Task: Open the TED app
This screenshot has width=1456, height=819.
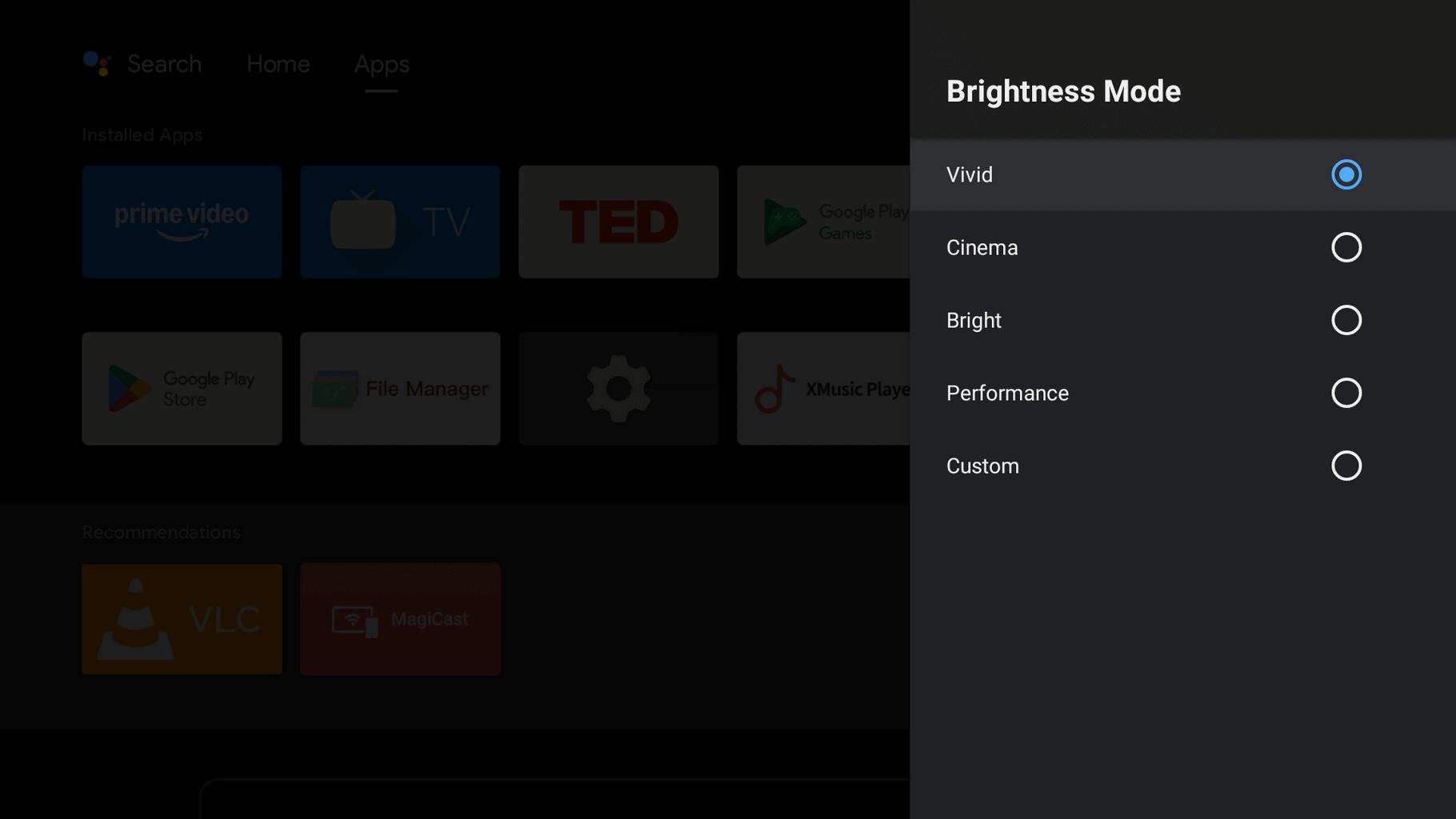Action: [x=618, y=222]
